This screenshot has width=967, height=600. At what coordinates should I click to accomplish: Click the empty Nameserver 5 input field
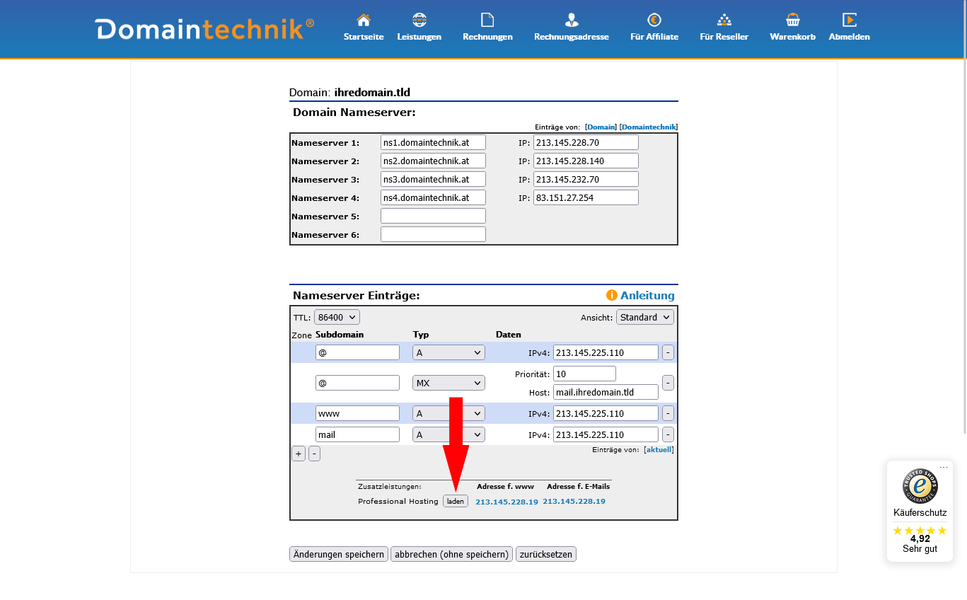tap(432, 215)
